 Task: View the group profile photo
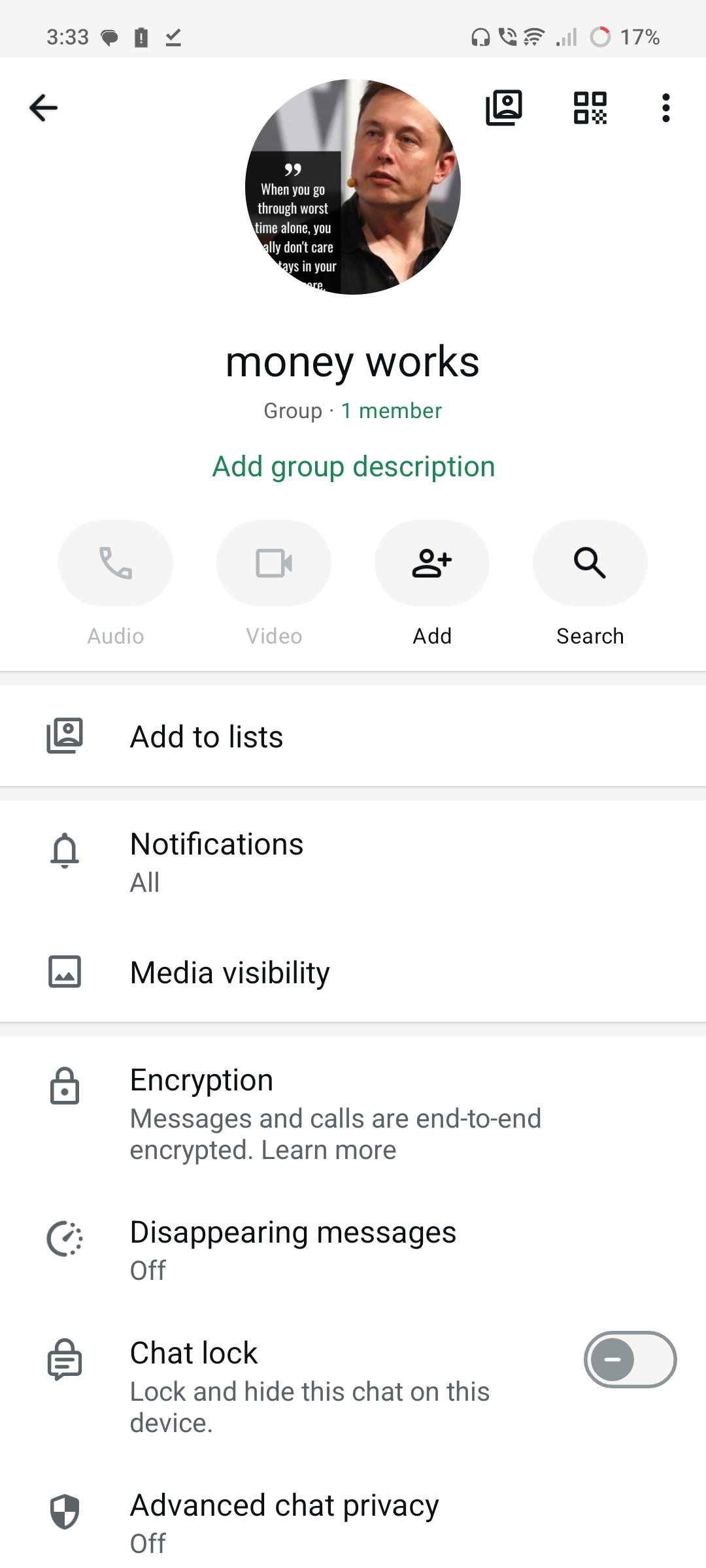[x=353, y=187]
